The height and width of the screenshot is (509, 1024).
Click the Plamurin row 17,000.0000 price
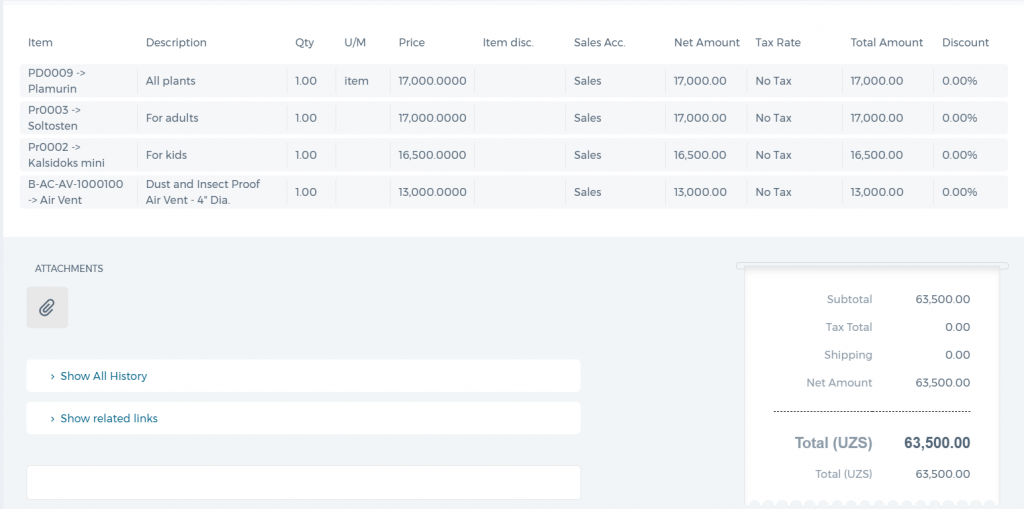[432, 81]
